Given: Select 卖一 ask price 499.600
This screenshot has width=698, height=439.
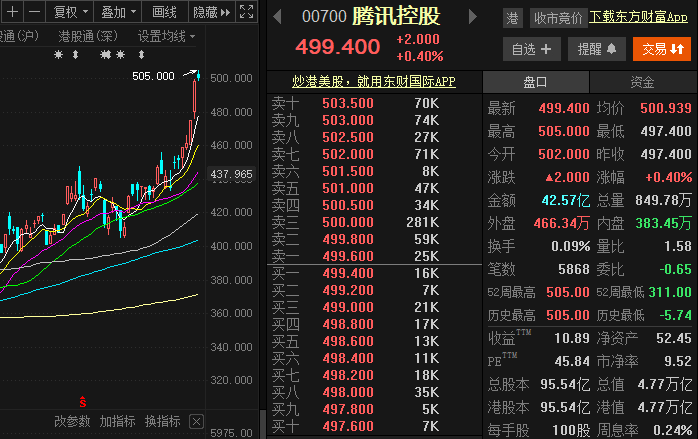Looking at the screenshot, I should click(348, 256).
